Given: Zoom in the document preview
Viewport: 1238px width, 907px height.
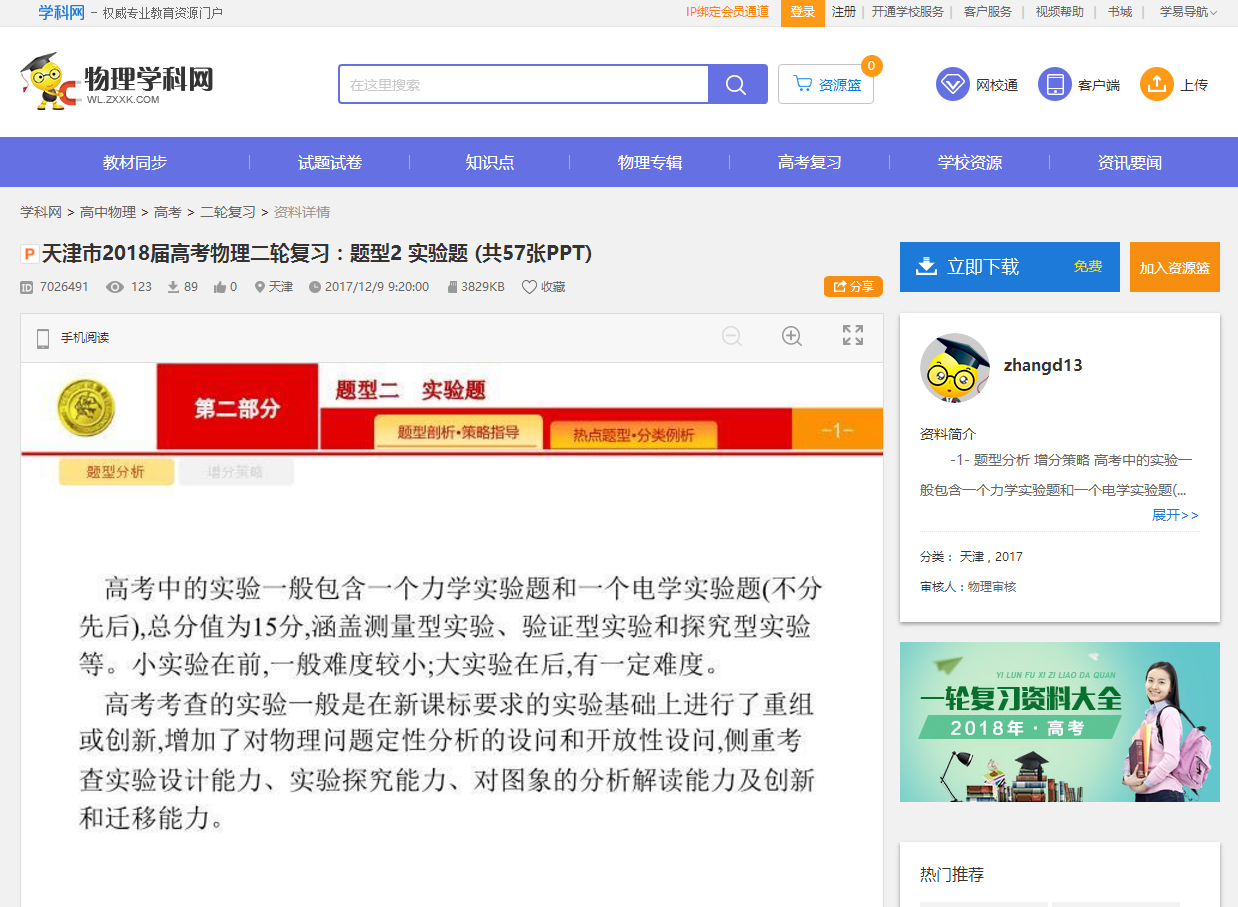Looking at the screenshot, I should click(792, 337).
